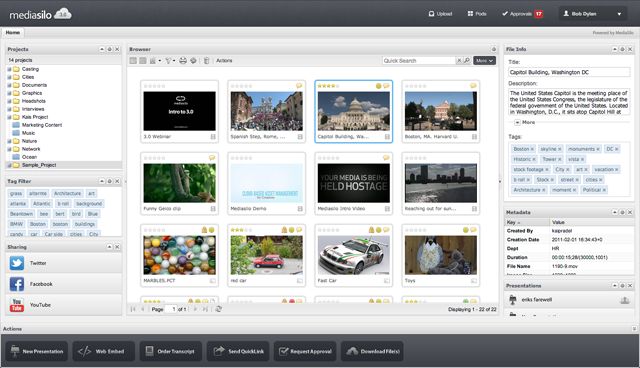Image resolution: width=640 pixels, height=368 pixels.
Task: Open the Actions menu in Browser toolbar
Action: tap(224, 61)
